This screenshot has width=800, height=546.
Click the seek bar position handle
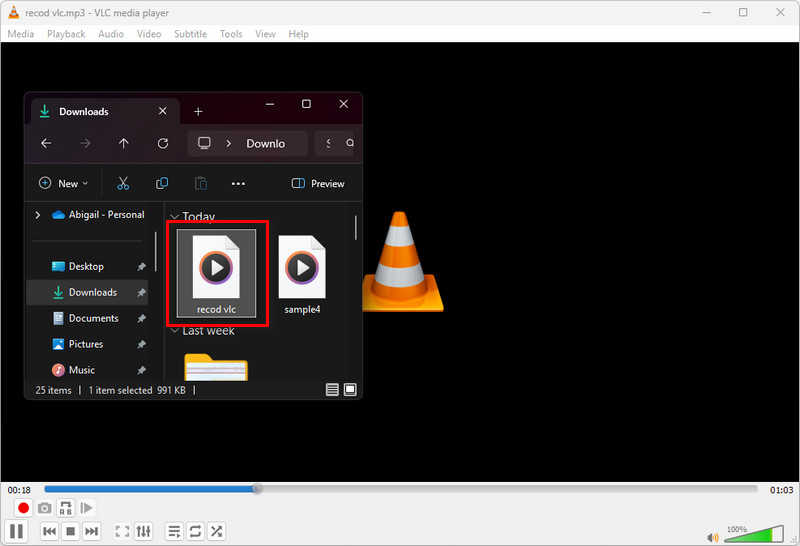pos(257,489)
